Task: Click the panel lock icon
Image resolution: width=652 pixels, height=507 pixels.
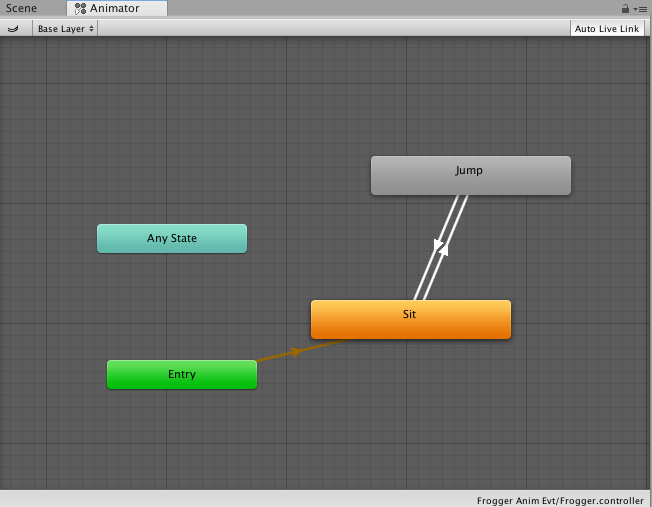Action: pyautogui.click(x=625, y=8)
